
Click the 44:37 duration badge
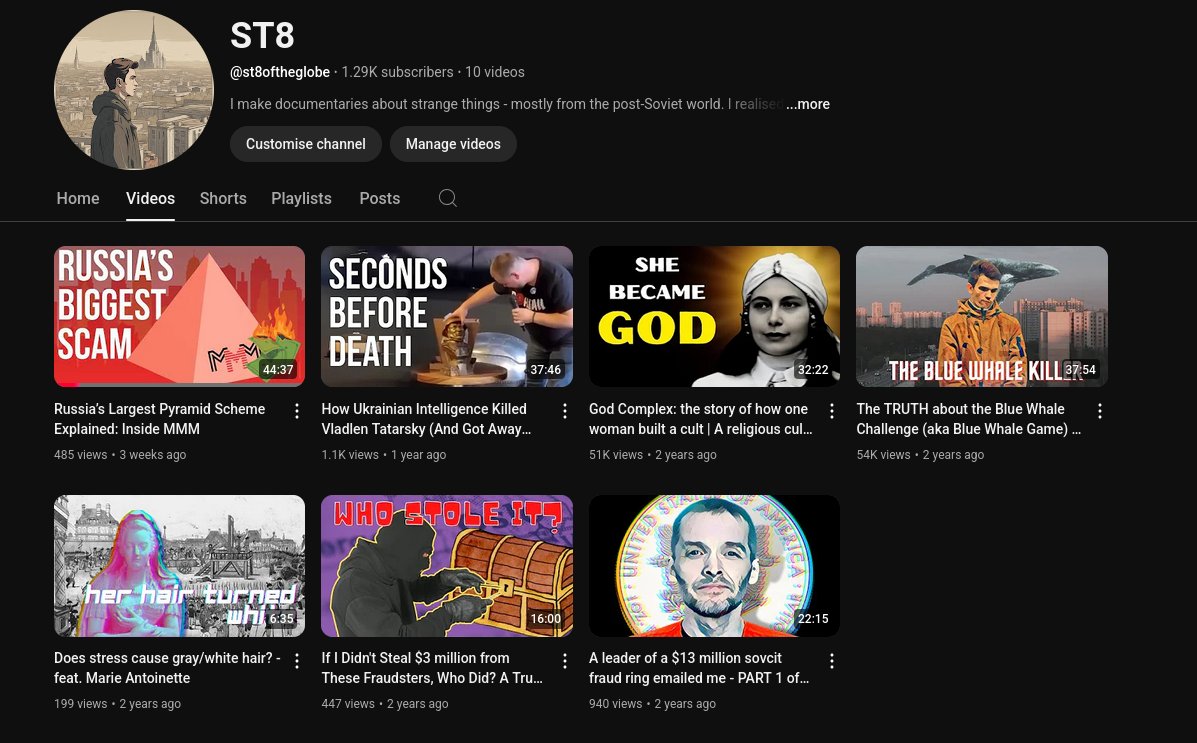(278, 370)
